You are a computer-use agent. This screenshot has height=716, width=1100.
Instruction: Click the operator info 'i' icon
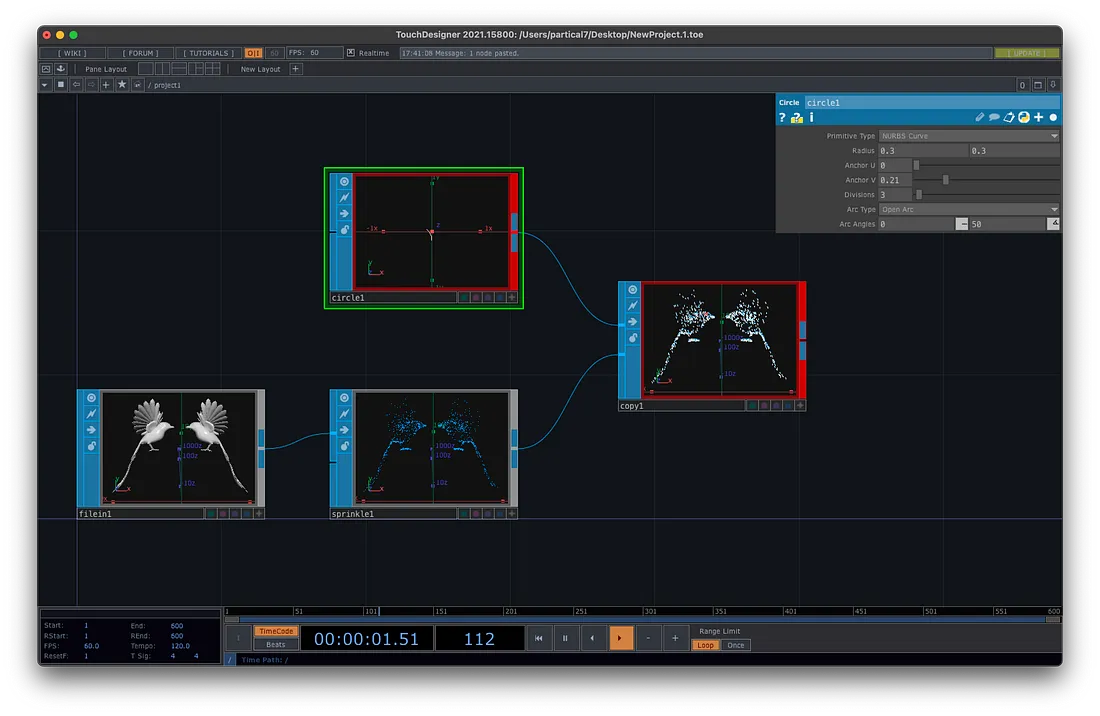pyautogui.click(x=811, y=118)
